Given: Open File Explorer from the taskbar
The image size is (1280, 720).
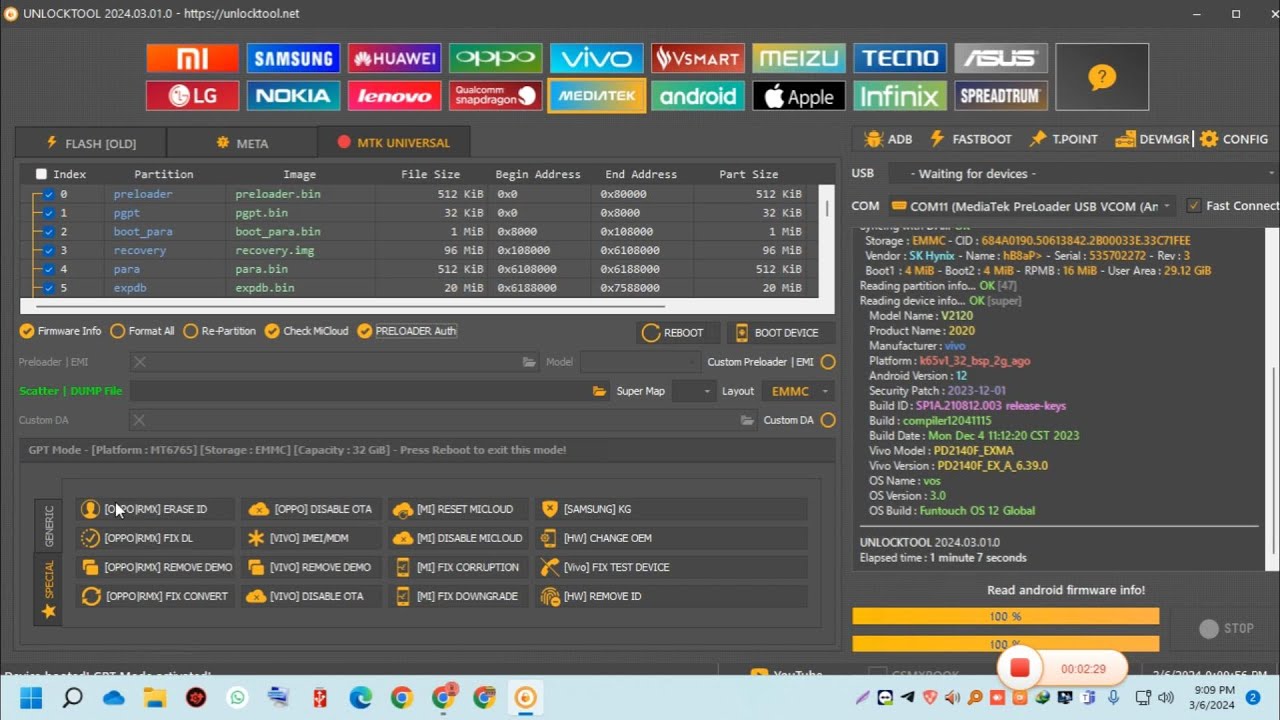Looking at the screenshot, I should click(154, 697).
